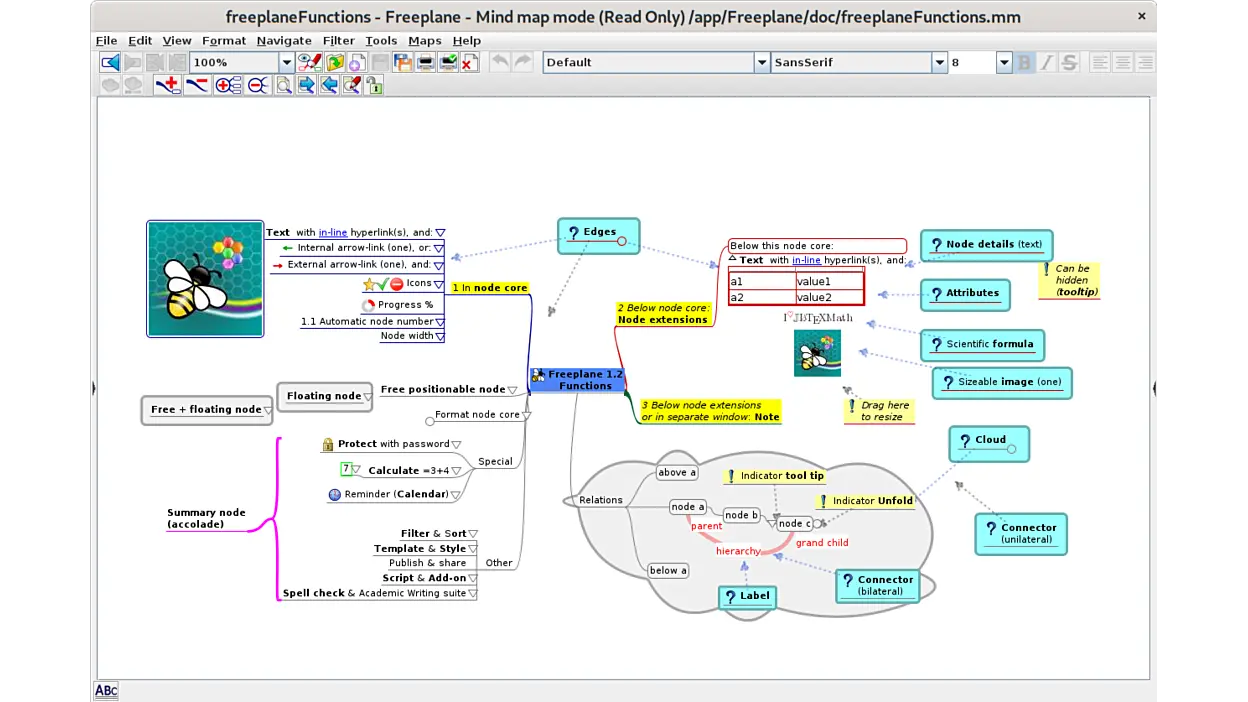Click the edit map pencil icon
Image resolution: width=1248 pixels, height=702 pixels.
310,62
